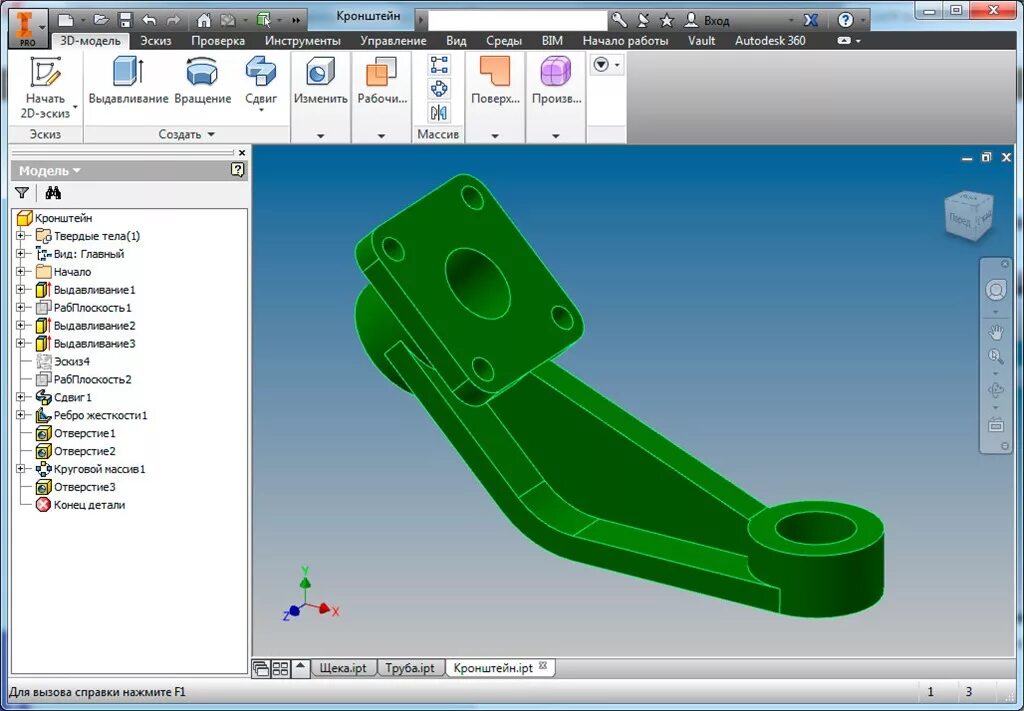Switch to the Управление ribbon tab
The width and height of the screenshot is (1024, 711).
tap(393, 40)
